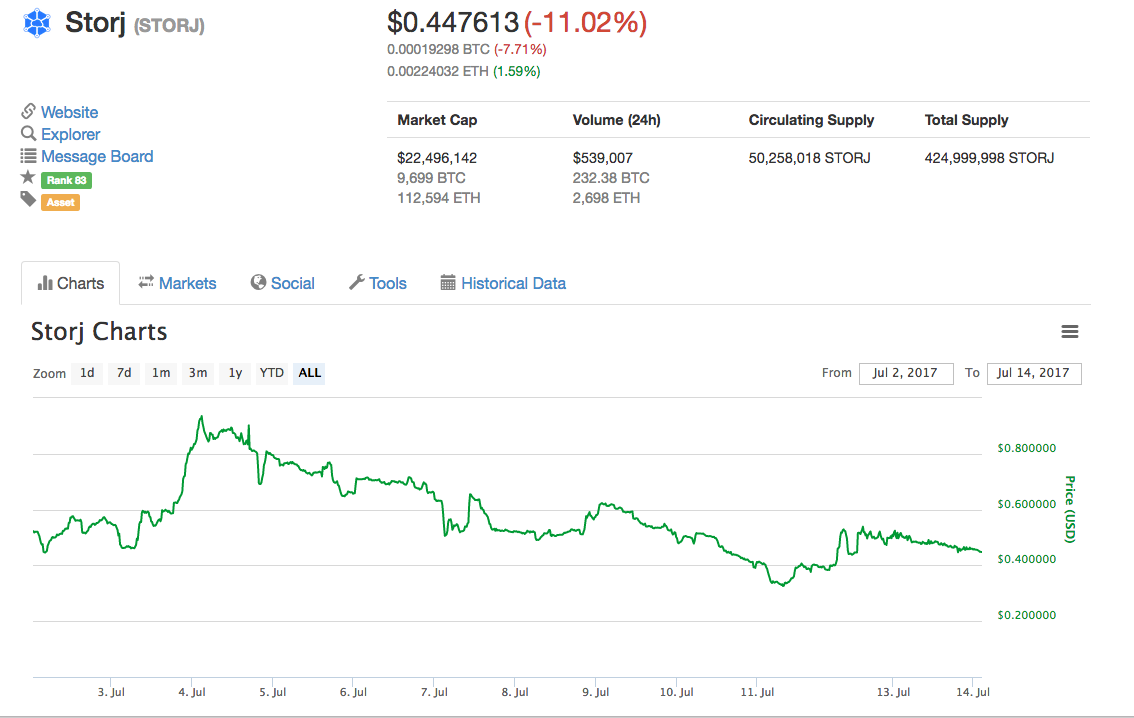
Task: Click the Market Cap column header
Action: click(437, 120)
